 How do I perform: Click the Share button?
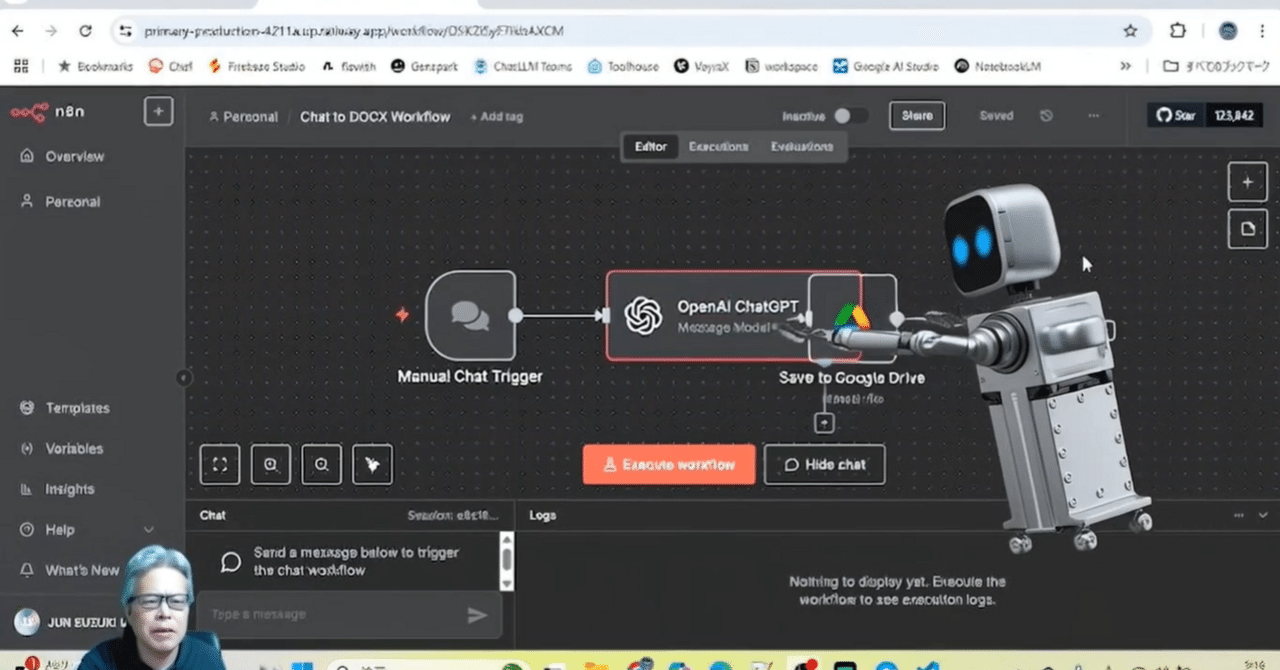pos(916,115)
